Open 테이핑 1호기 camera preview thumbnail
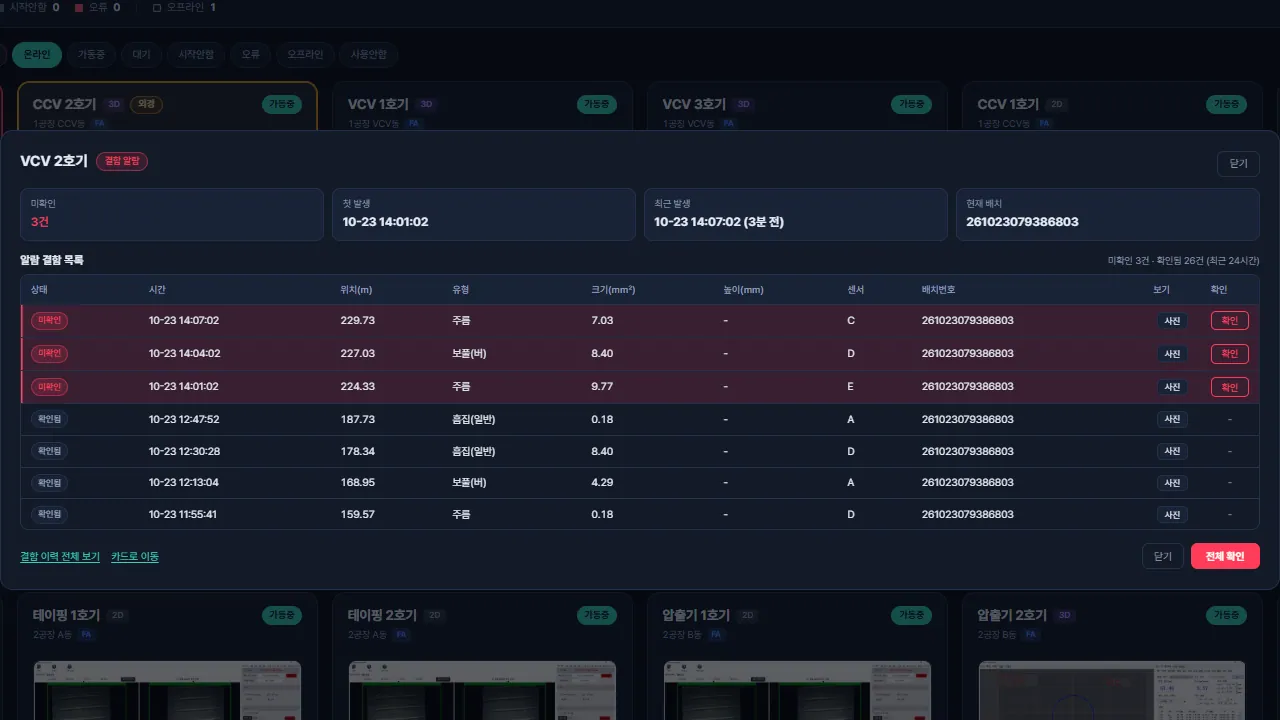 pos(167,690)
